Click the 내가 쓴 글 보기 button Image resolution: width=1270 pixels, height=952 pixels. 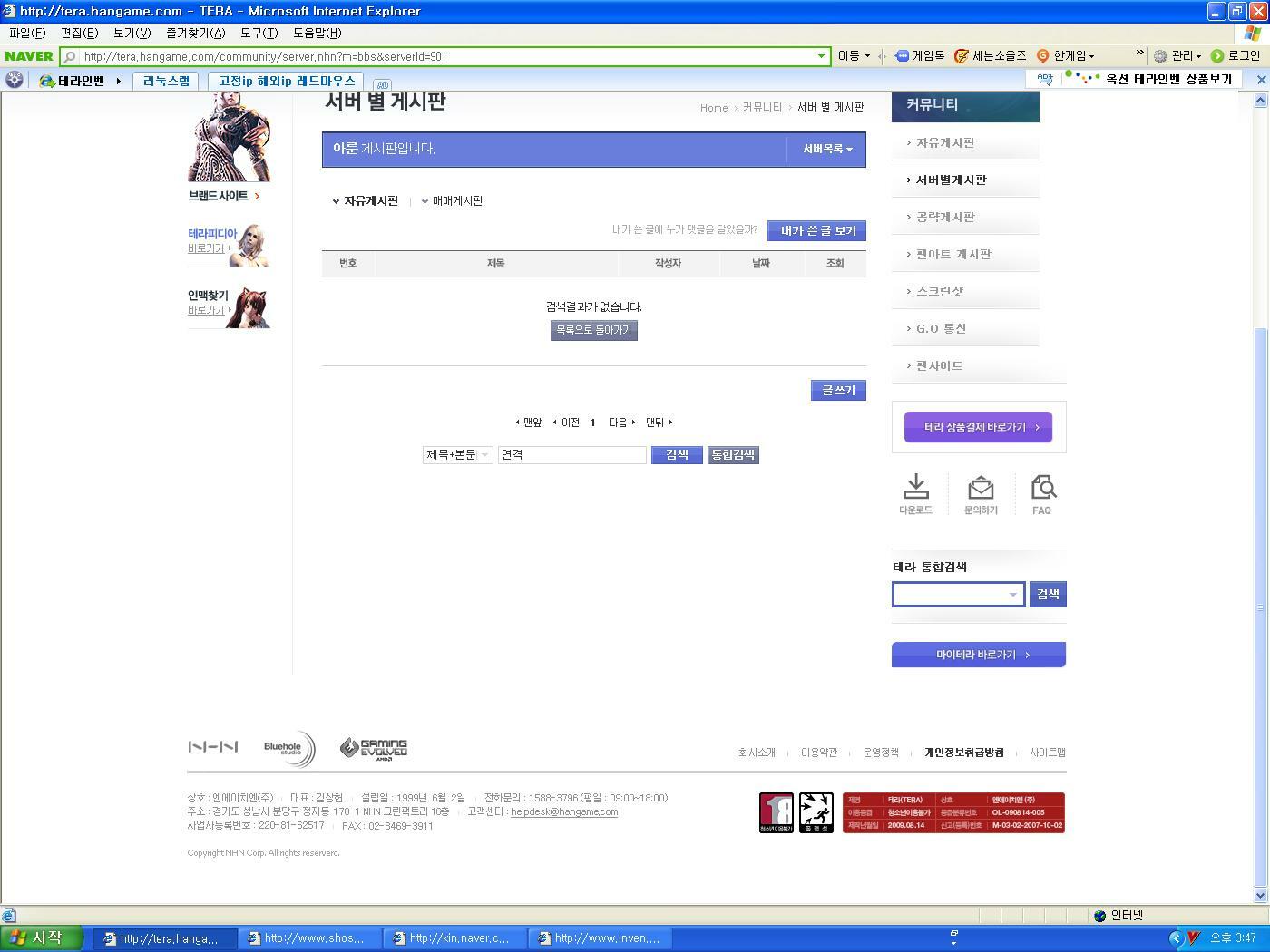click(x=816, y=231)
